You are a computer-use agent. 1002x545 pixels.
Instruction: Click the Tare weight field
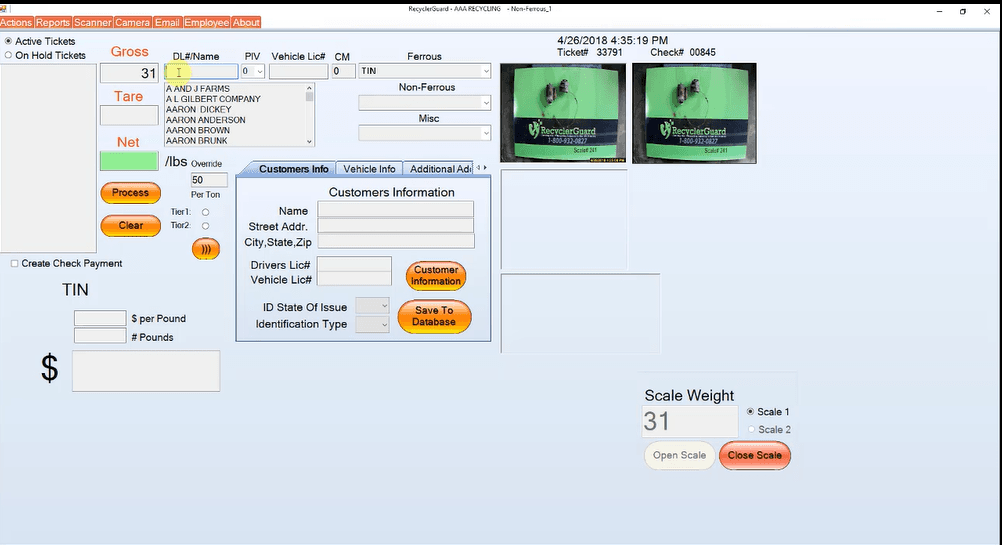[129, 116]
